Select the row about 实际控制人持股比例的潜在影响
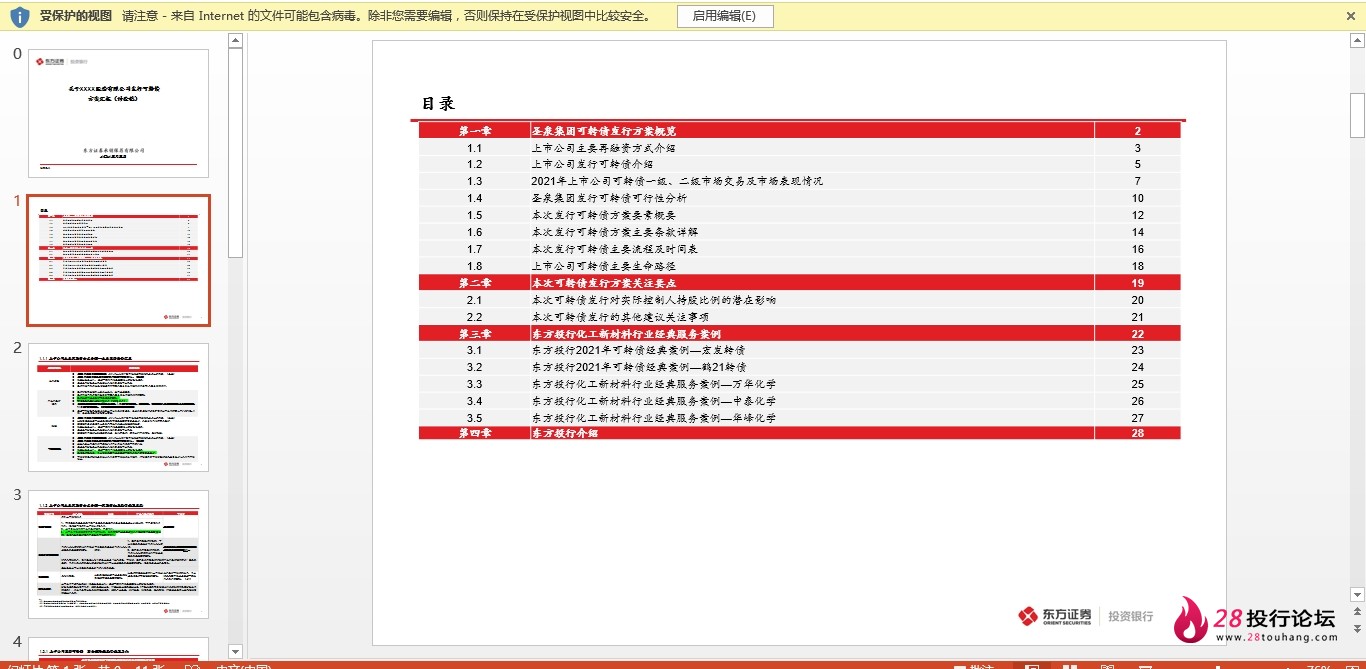1366x669 pixels. tap(800, 300)
